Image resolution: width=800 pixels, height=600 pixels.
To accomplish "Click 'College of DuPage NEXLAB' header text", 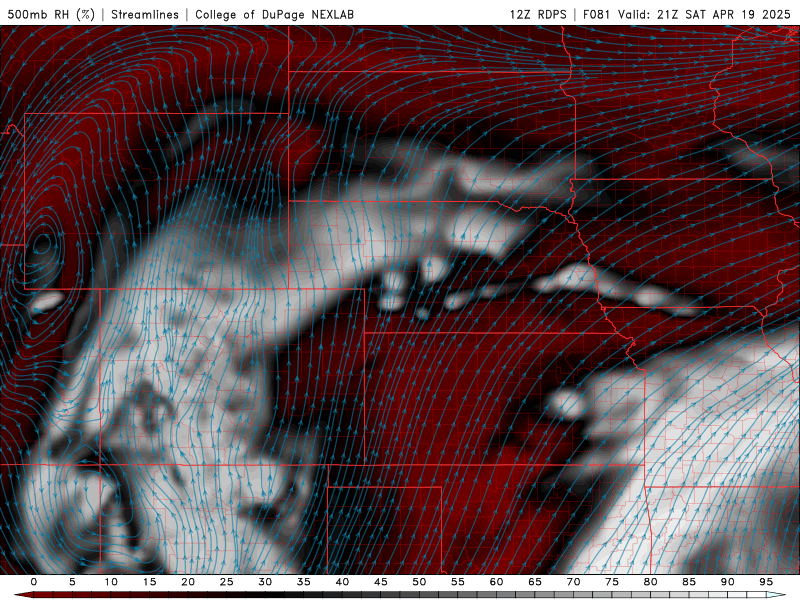I will (x=274, y=14).
